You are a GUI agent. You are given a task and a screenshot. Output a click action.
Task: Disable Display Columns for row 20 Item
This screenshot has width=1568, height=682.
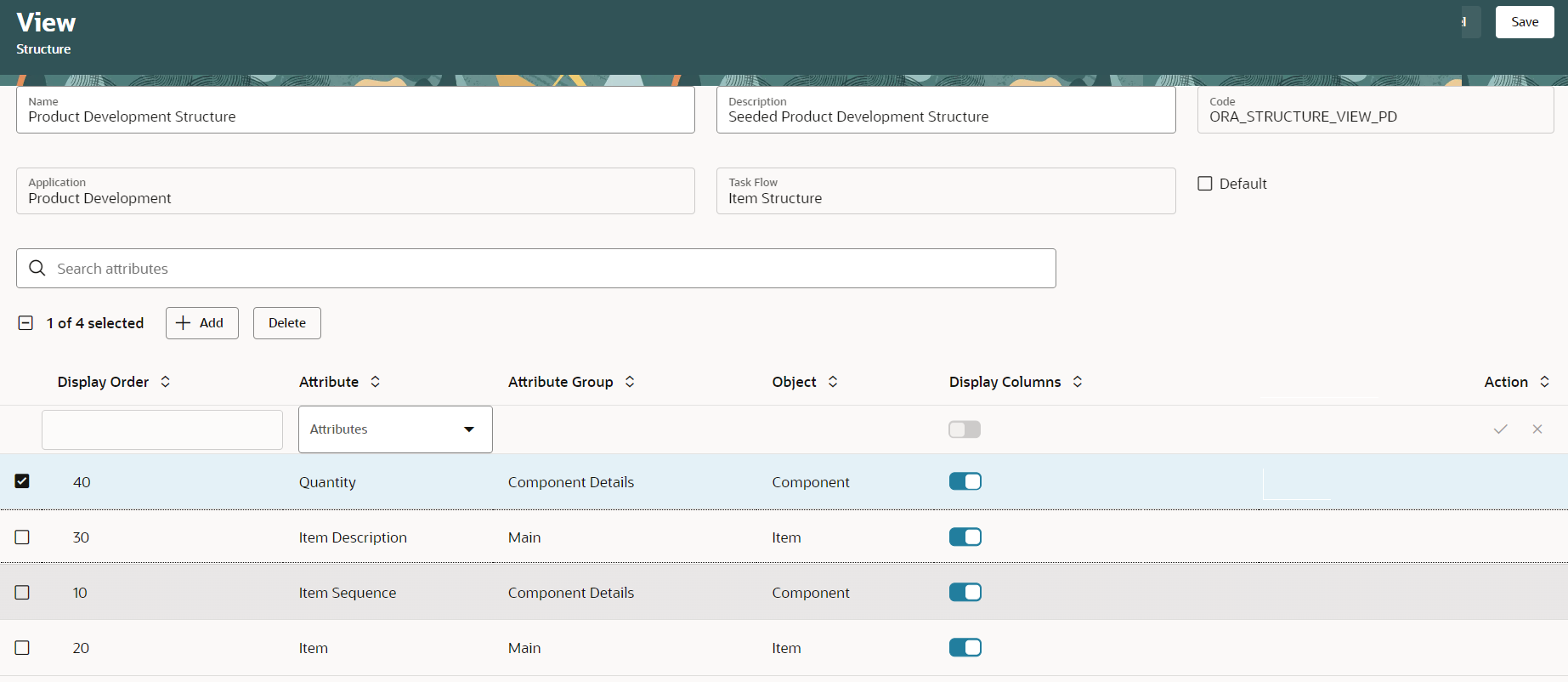[x=965, y=647]
